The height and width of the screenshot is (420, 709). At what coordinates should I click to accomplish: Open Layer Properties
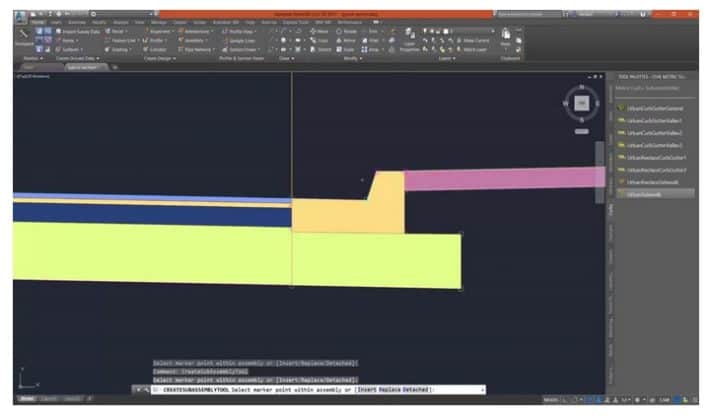point(410,40)
